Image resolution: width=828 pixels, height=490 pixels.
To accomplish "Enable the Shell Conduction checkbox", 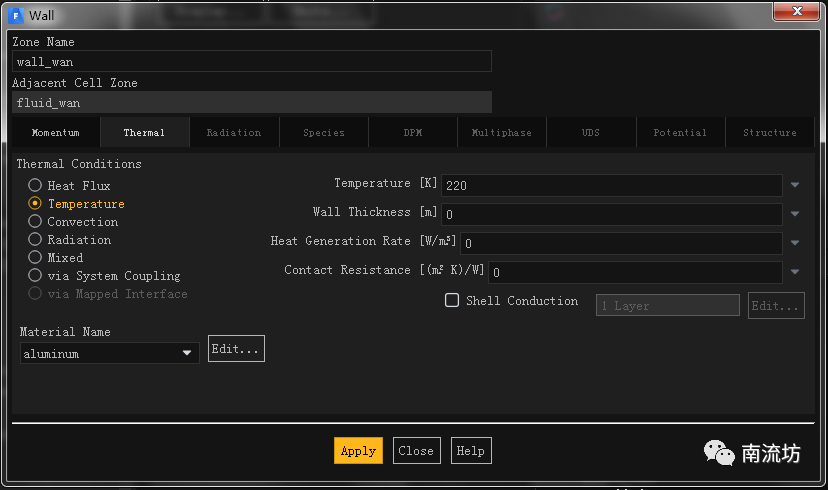I will point(452,301).
